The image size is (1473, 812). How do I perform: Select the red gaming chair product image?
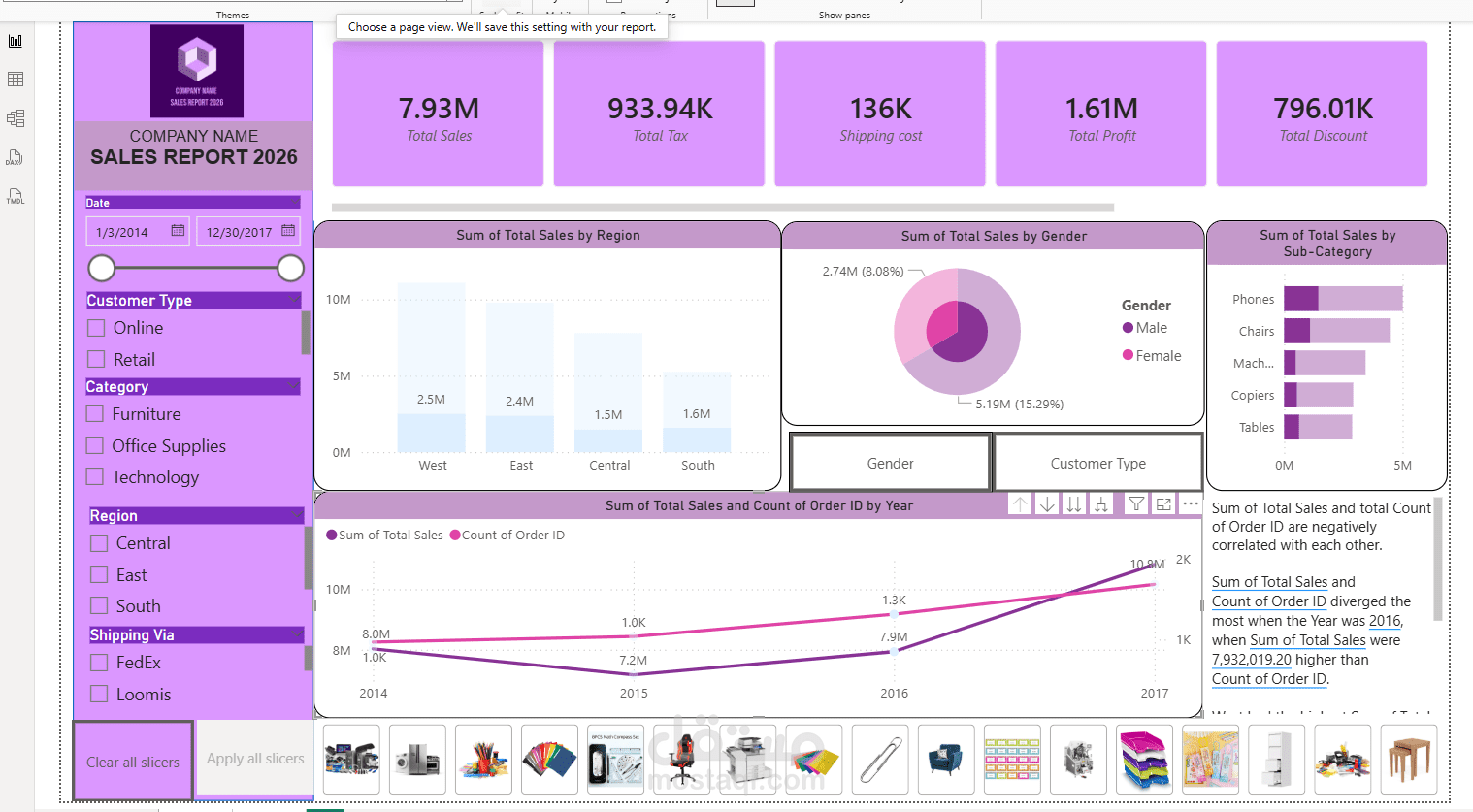681,760
